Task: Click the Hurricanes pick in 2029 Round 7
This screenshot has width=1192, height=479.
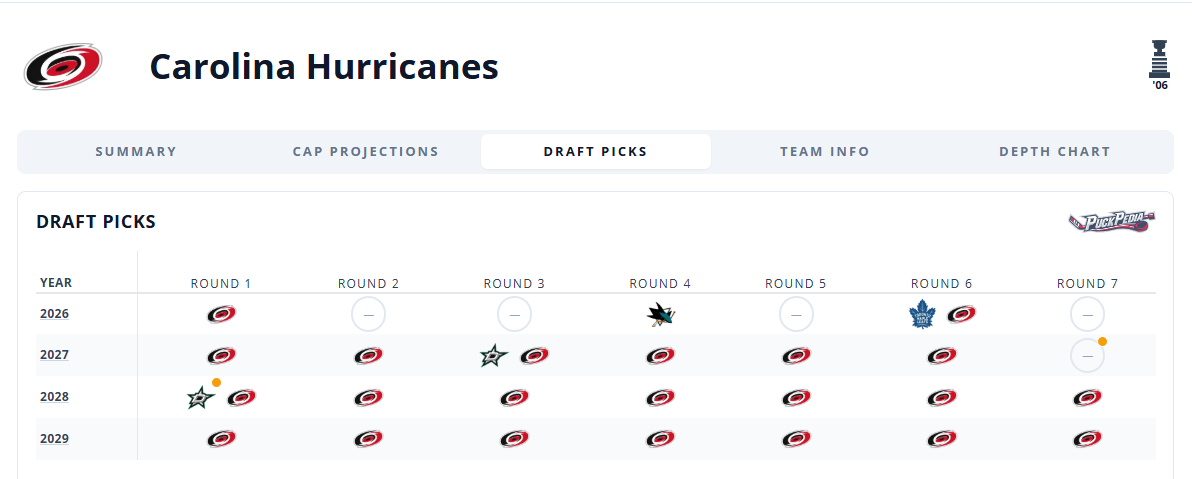Action: 1087,439
